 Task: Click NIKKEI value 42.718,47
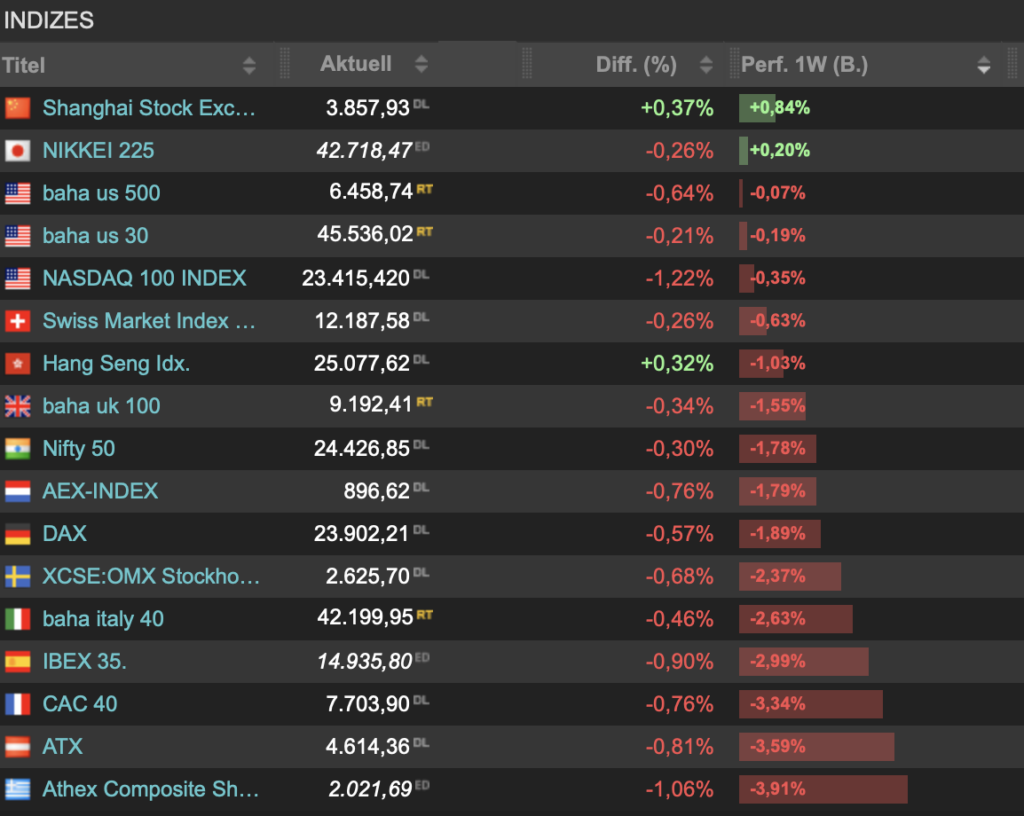coord(364,151)
